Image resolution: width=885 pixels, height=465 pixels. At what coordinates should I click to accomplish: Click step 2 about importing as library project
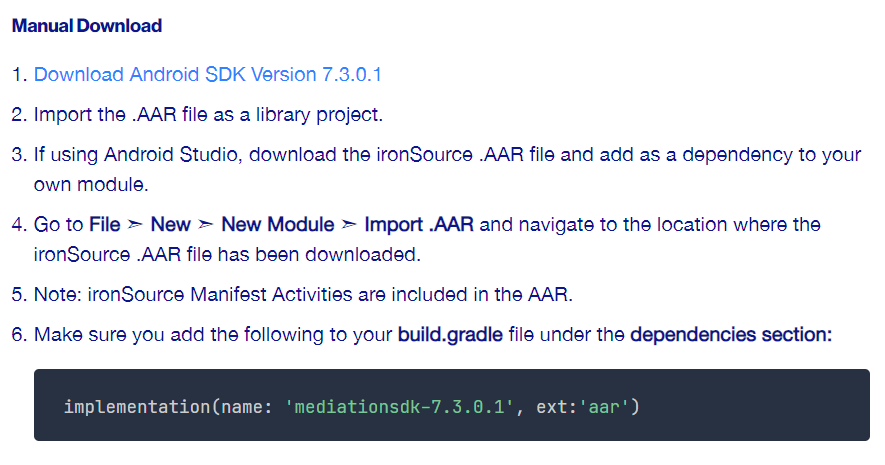point(208,114)
